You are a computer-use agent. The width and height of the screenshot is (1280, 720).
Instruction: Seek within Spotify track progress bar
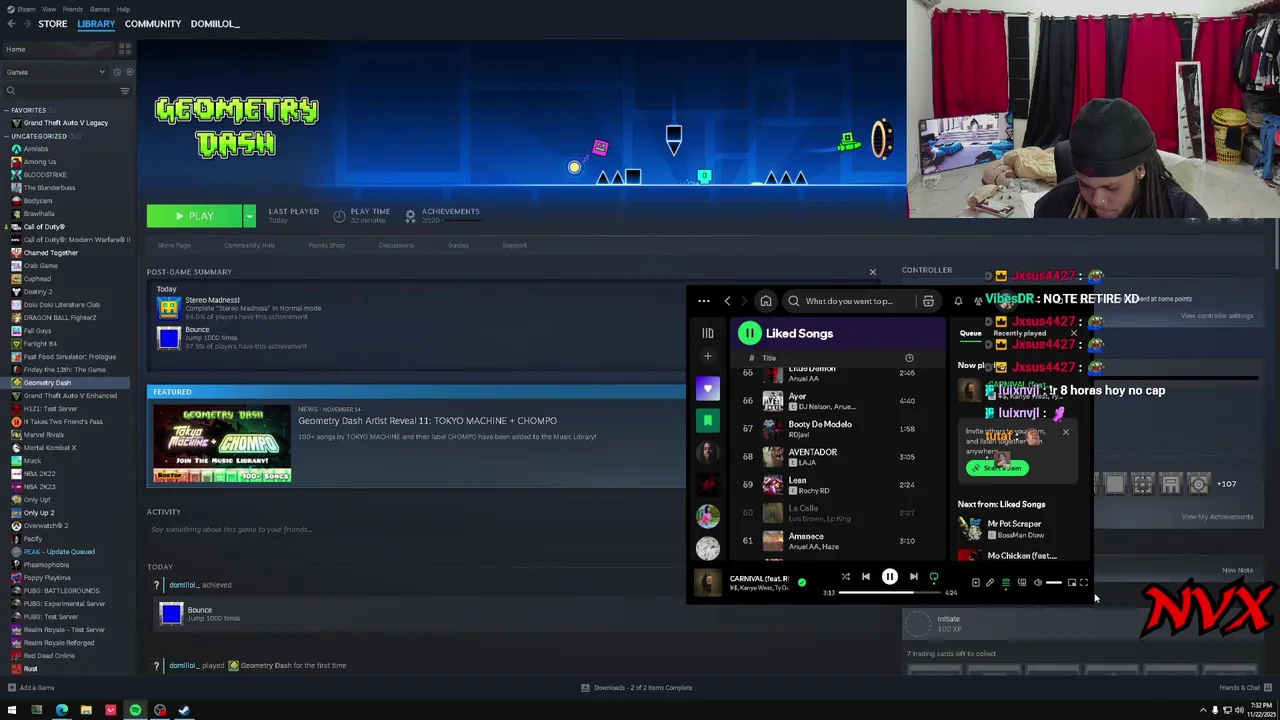coord(889,593)
